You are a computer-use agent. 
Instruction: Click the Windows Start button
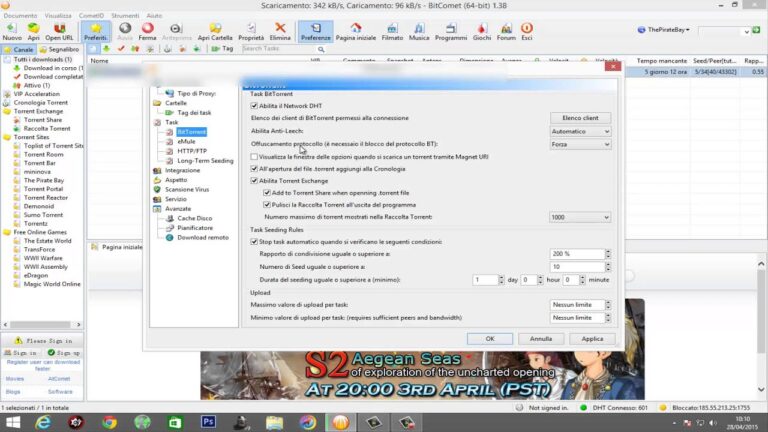pos(12,422)
